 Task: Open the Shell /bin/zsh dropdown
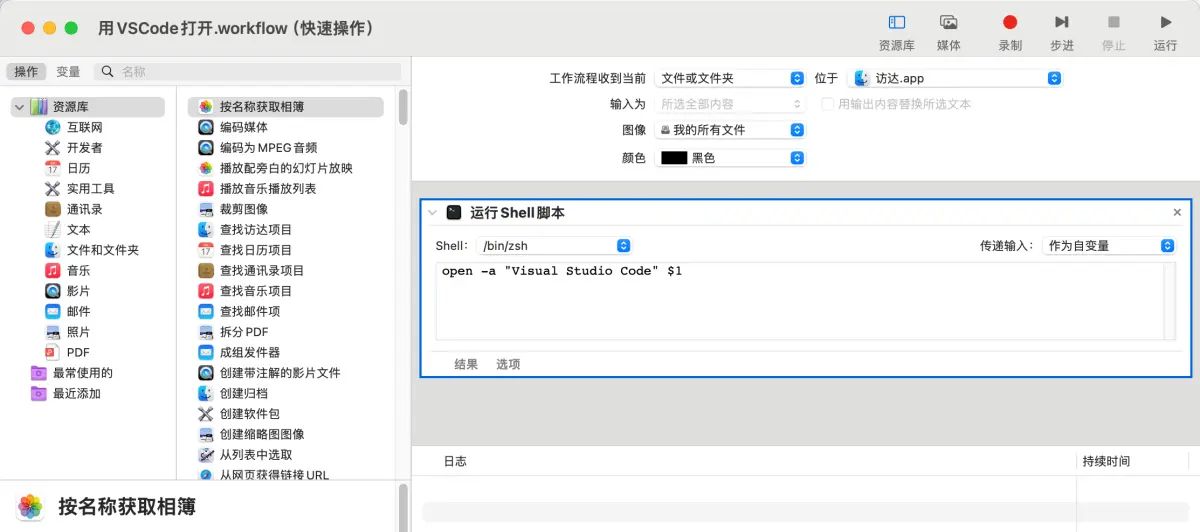(554, 246)
